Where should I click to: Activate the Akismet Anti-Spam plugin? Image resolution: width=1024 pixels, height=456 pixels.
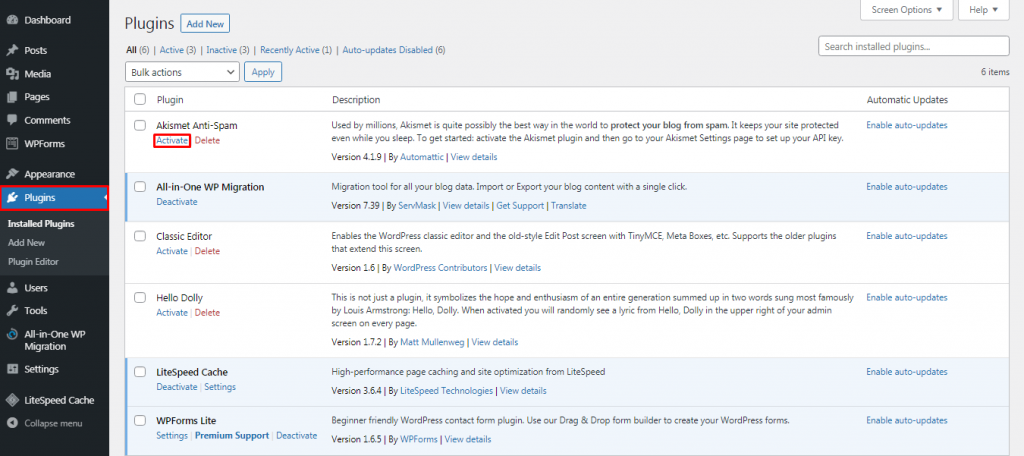[x=172, y=141]
